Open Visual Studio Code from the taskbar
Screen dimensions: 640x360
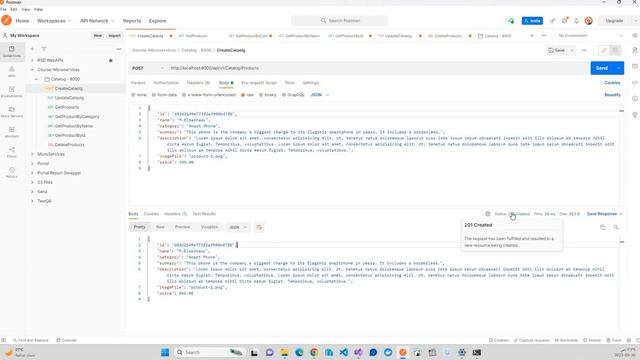[x=344, y=352]
